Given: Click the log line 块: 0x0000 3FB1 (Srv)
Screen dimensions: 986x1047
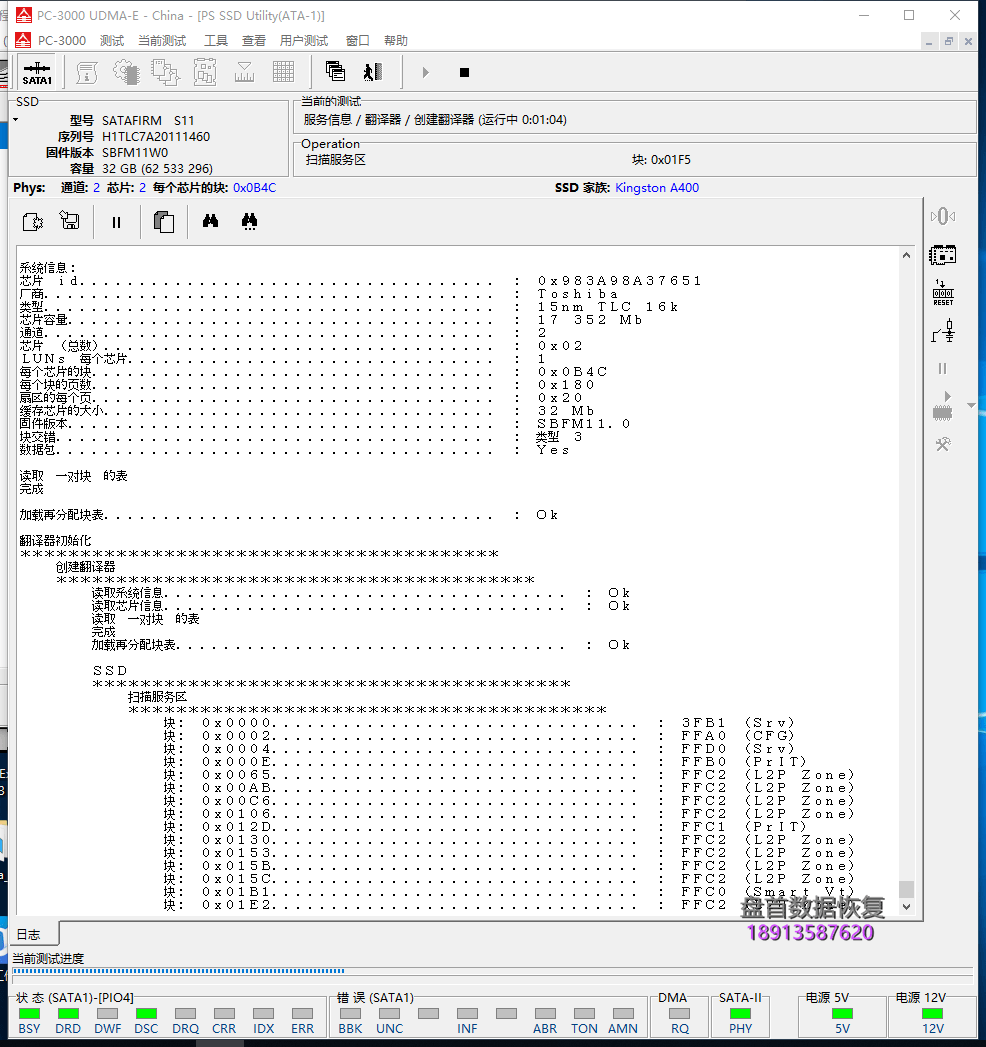Looking at the screenshot, I should pos(479,722).
